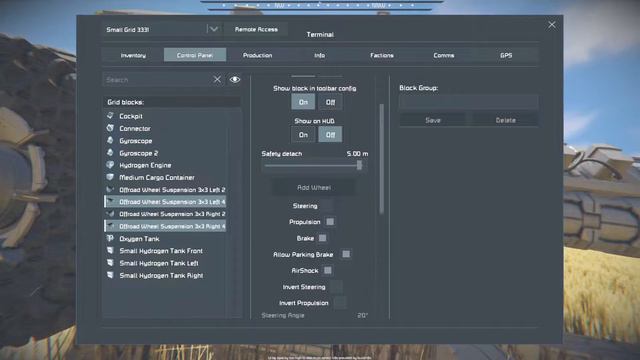Switch to the Control Panel tab

pyautogui.click(x=195, y=55)
